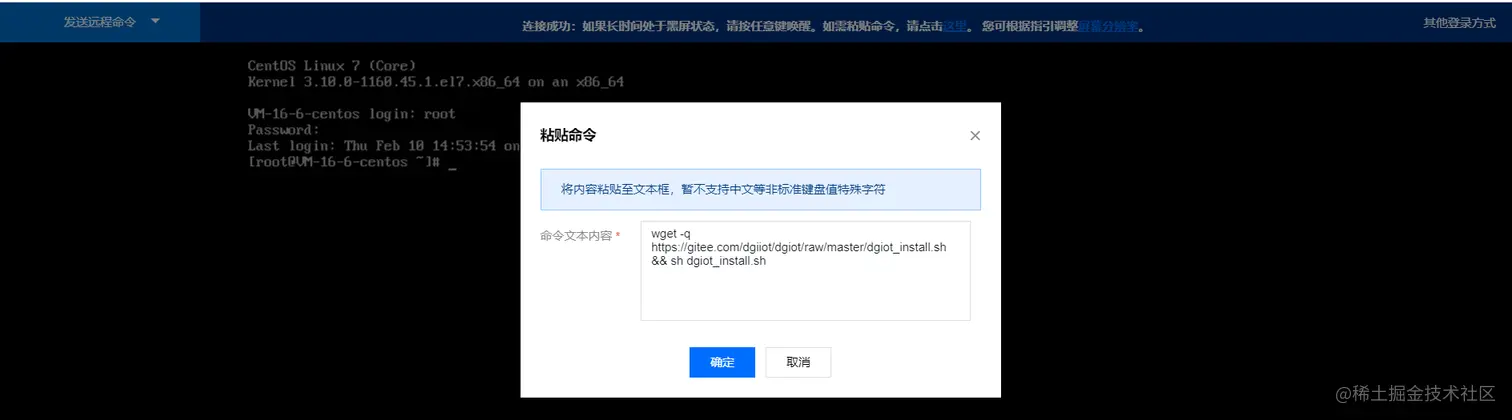Click the blue notice about pasting content
This screenshot has height=420, width=1512.
tap(760, 189)
